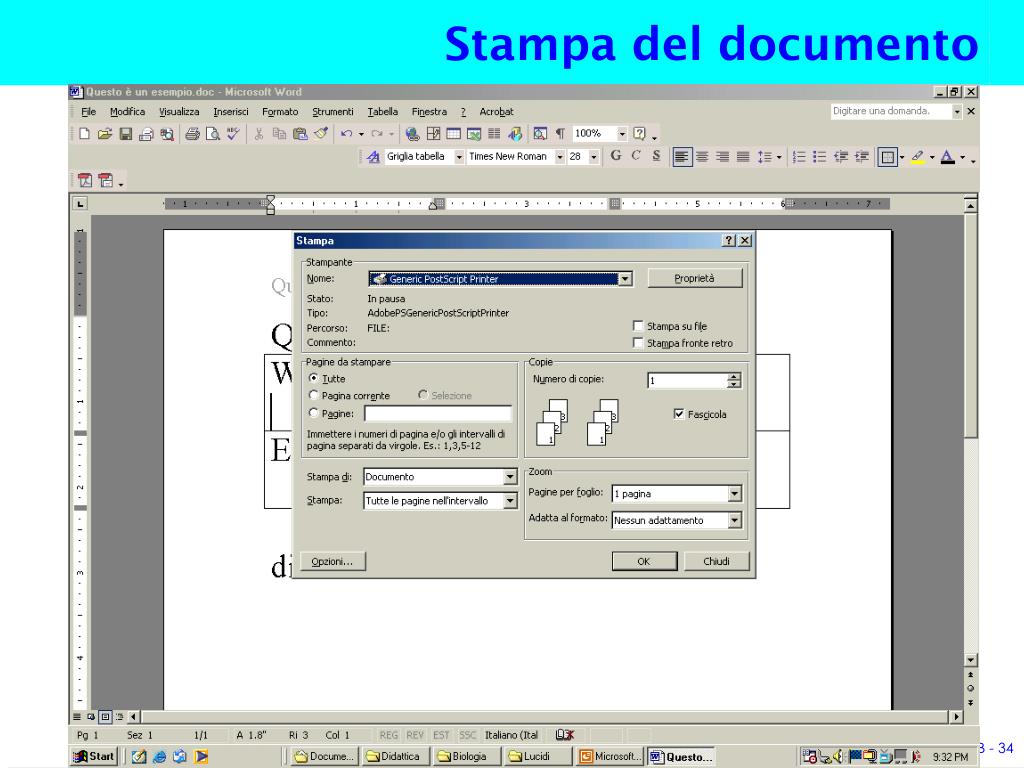The image size is (1024, 768).
Task: Click the Show paragraph marks icon
Action: [560, 134]
